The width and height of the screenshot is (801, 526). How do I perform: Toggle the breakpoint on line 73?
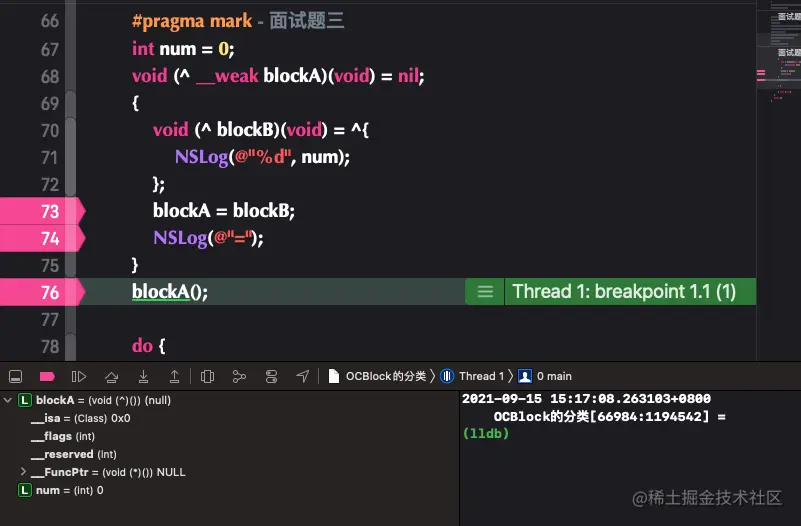pos(42,211)
